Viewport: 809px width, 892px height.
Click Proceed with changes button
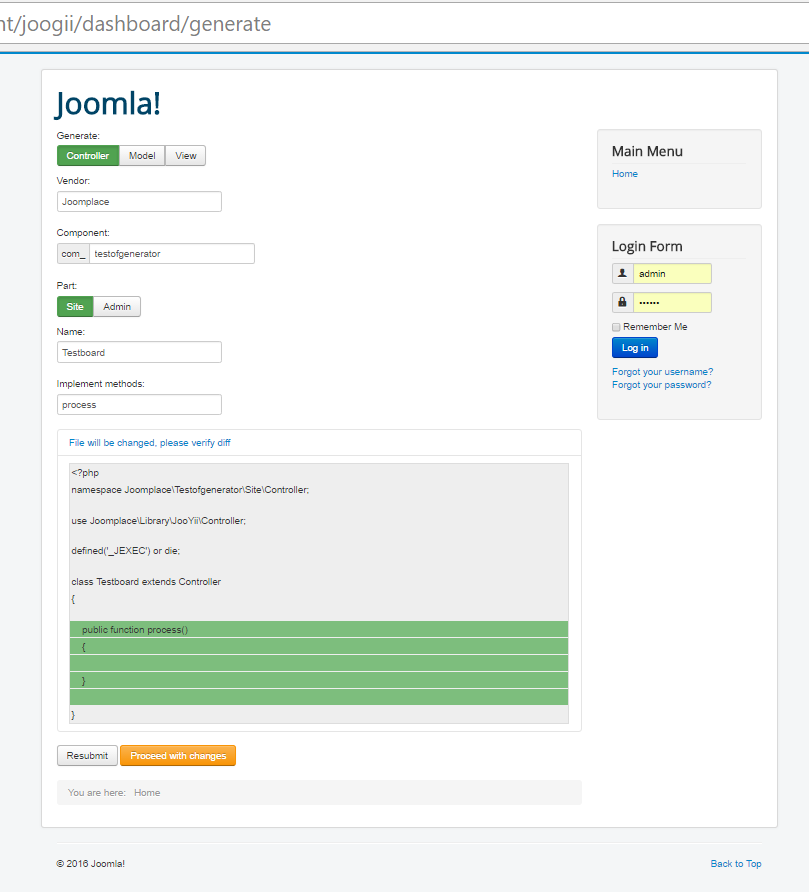click(x=178, y=755)
